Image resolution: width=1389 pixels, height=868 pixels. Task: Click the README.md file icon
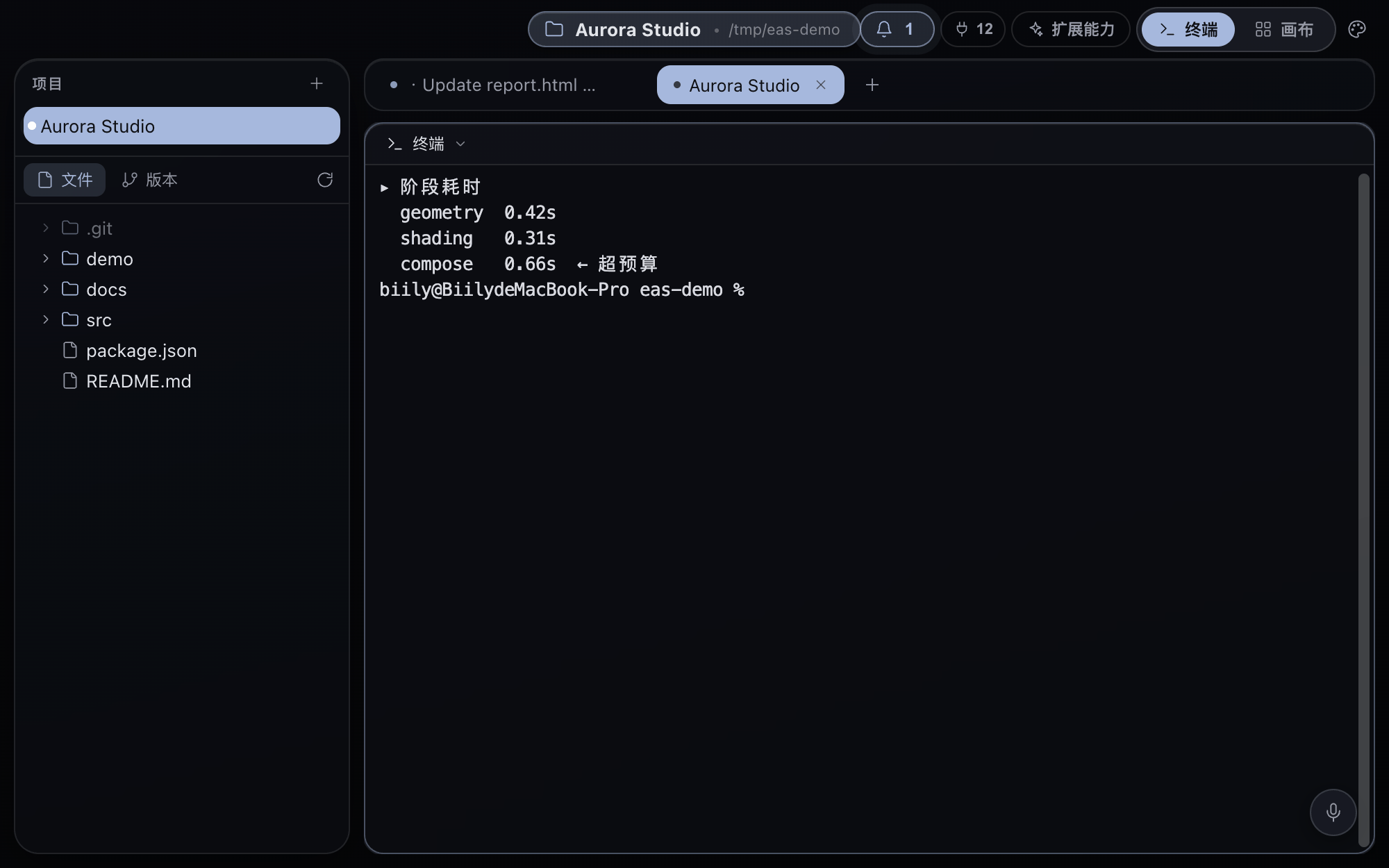[70, 381]
